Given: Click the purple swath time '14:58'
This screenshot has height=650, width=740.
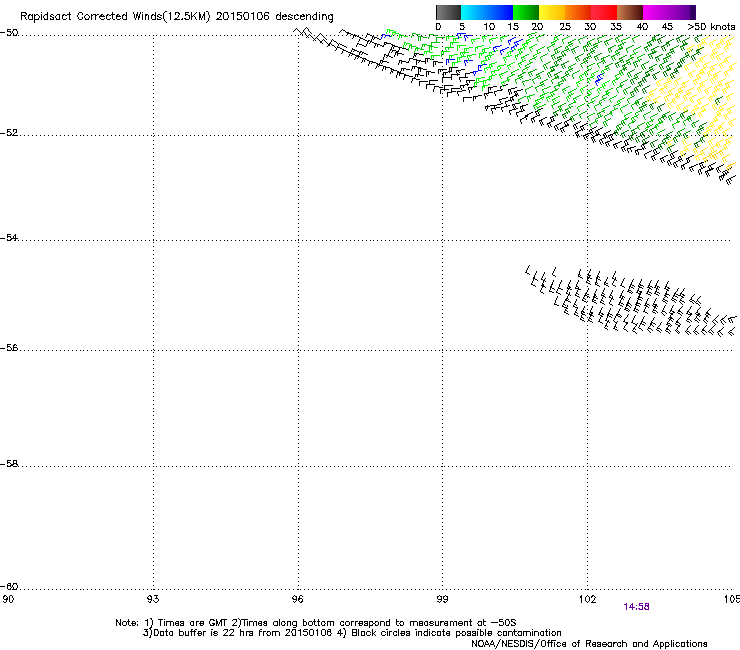Looking at the screenshot, I should pos(636,607).
